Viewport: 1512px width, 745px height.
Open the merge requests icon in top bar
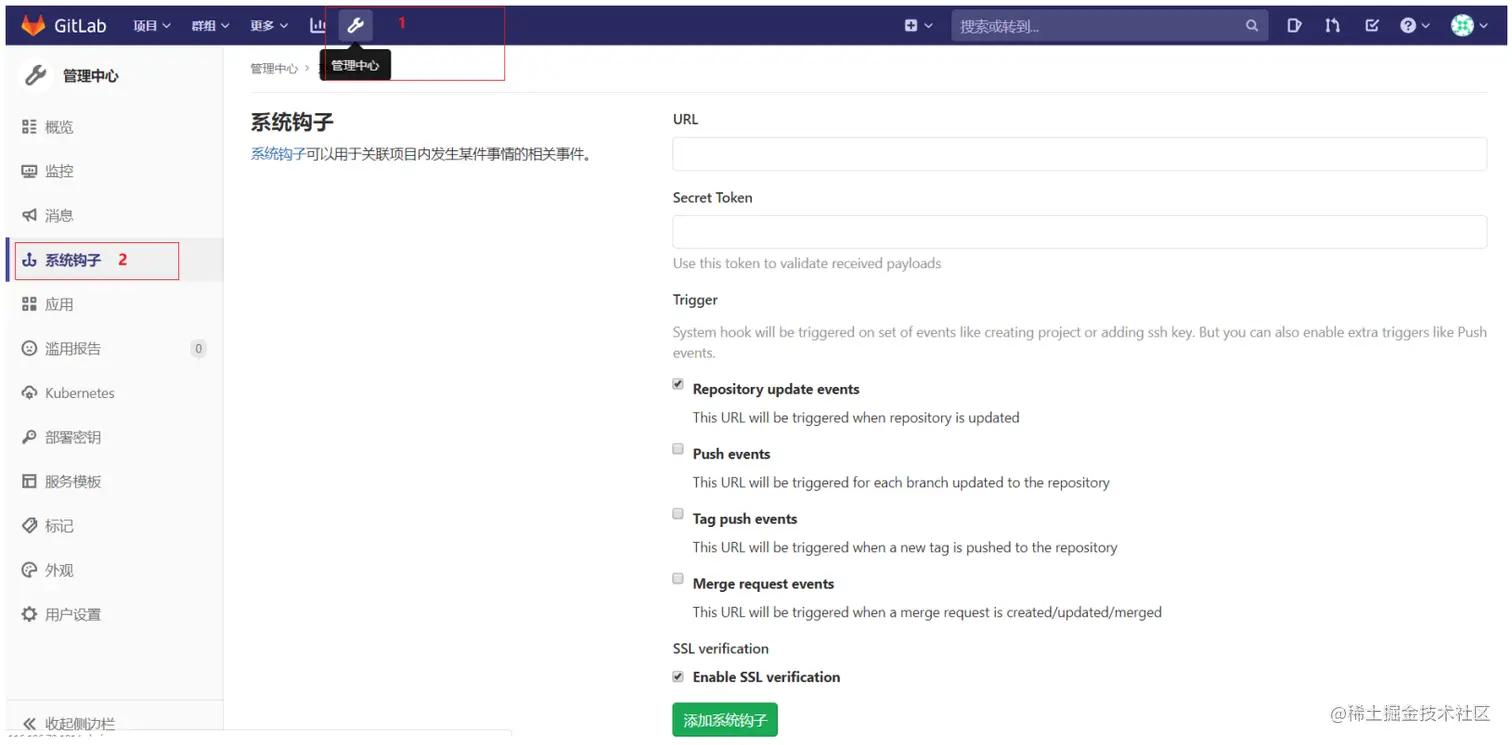(1332, 26)
